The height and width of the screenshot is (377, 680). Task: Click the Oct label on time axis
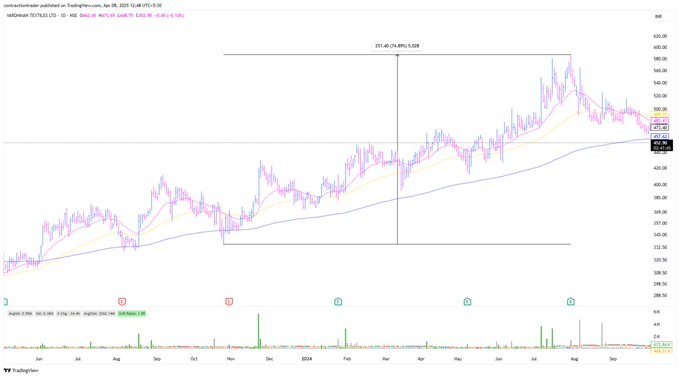(x=194, y=359)
